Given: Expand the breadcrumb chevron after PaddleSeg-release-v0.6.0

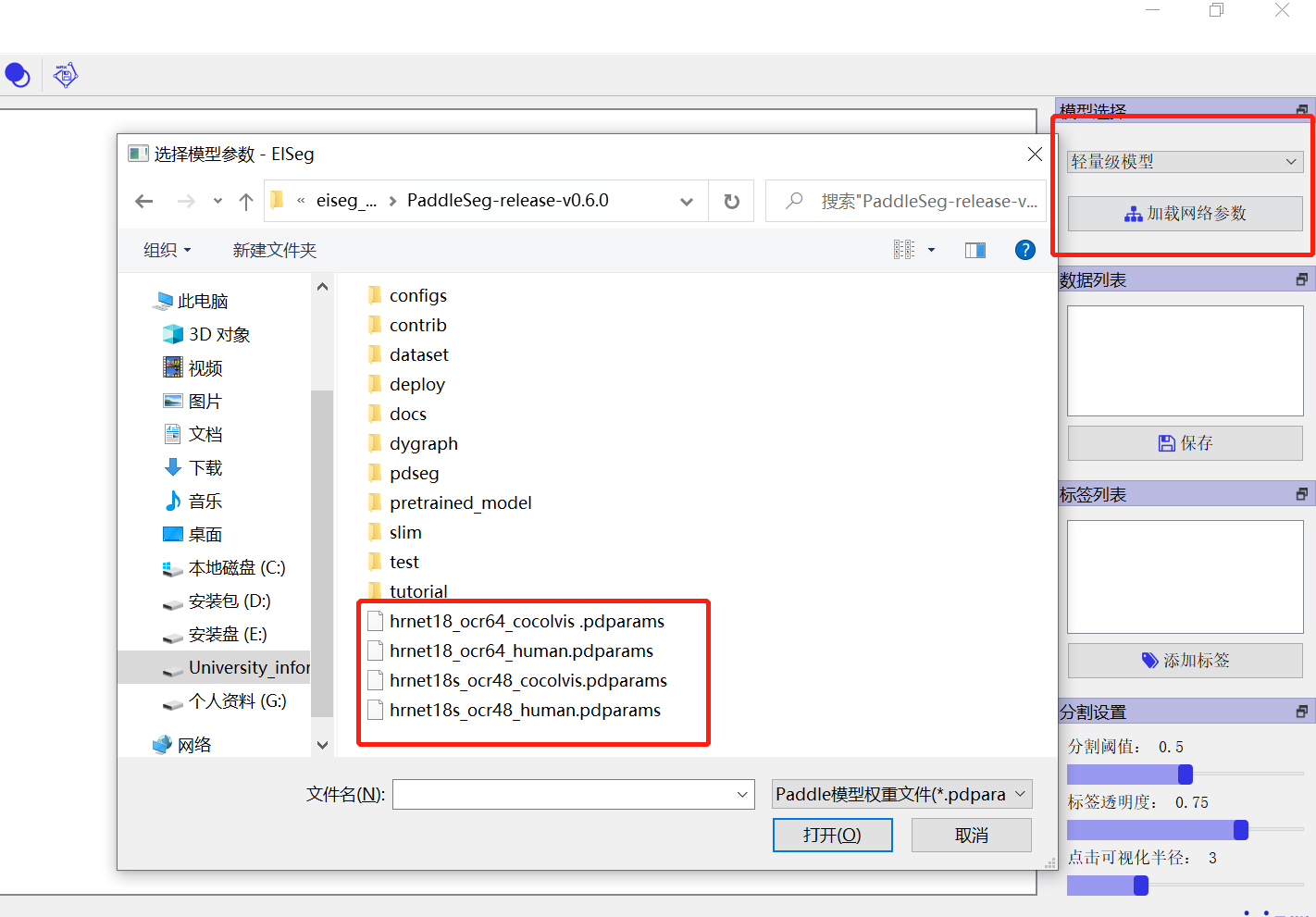Looking at the screenshot, I should [686, 200].
